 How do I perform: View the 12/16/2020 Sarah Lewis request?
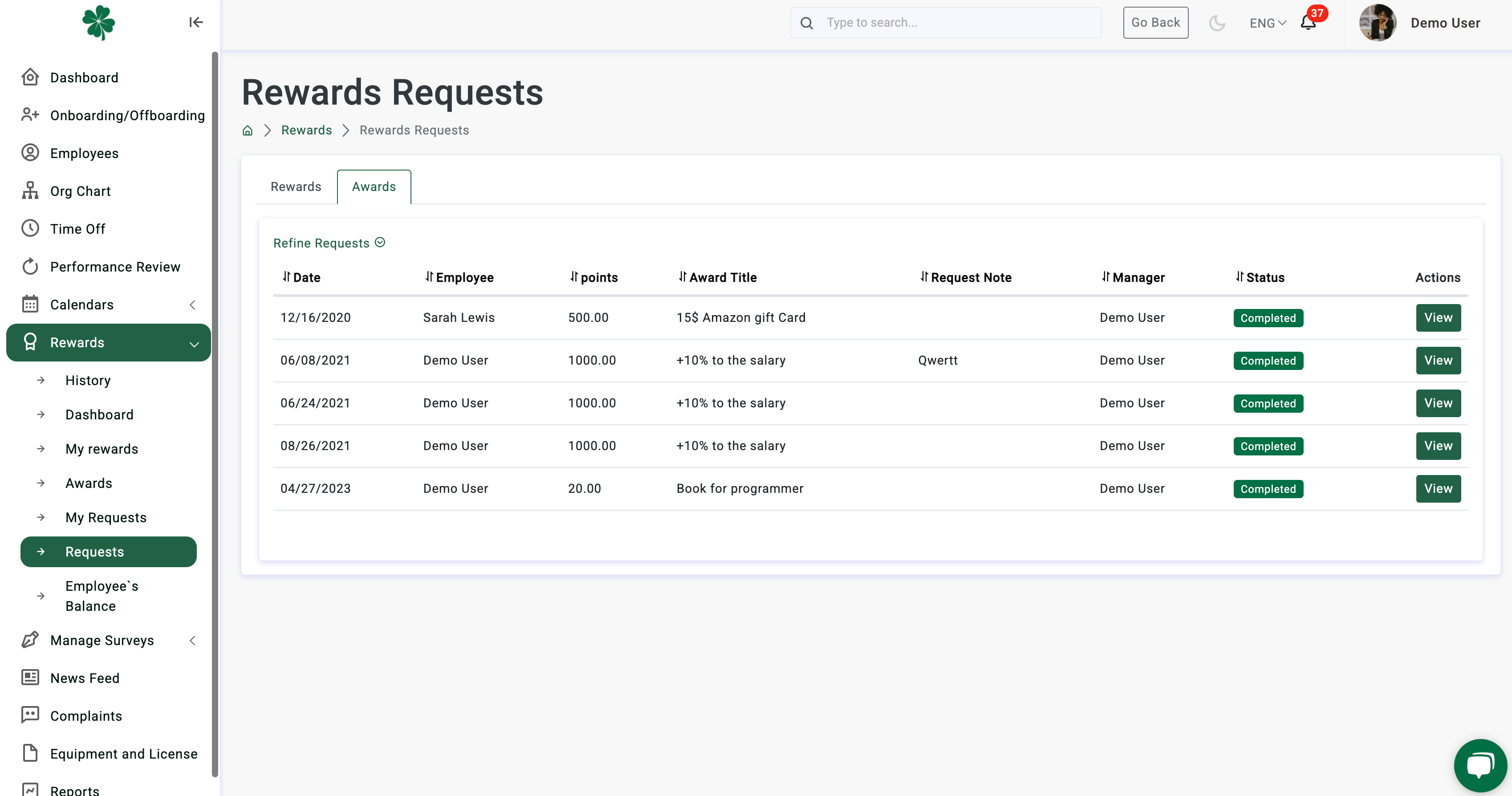click(1438, 317)
